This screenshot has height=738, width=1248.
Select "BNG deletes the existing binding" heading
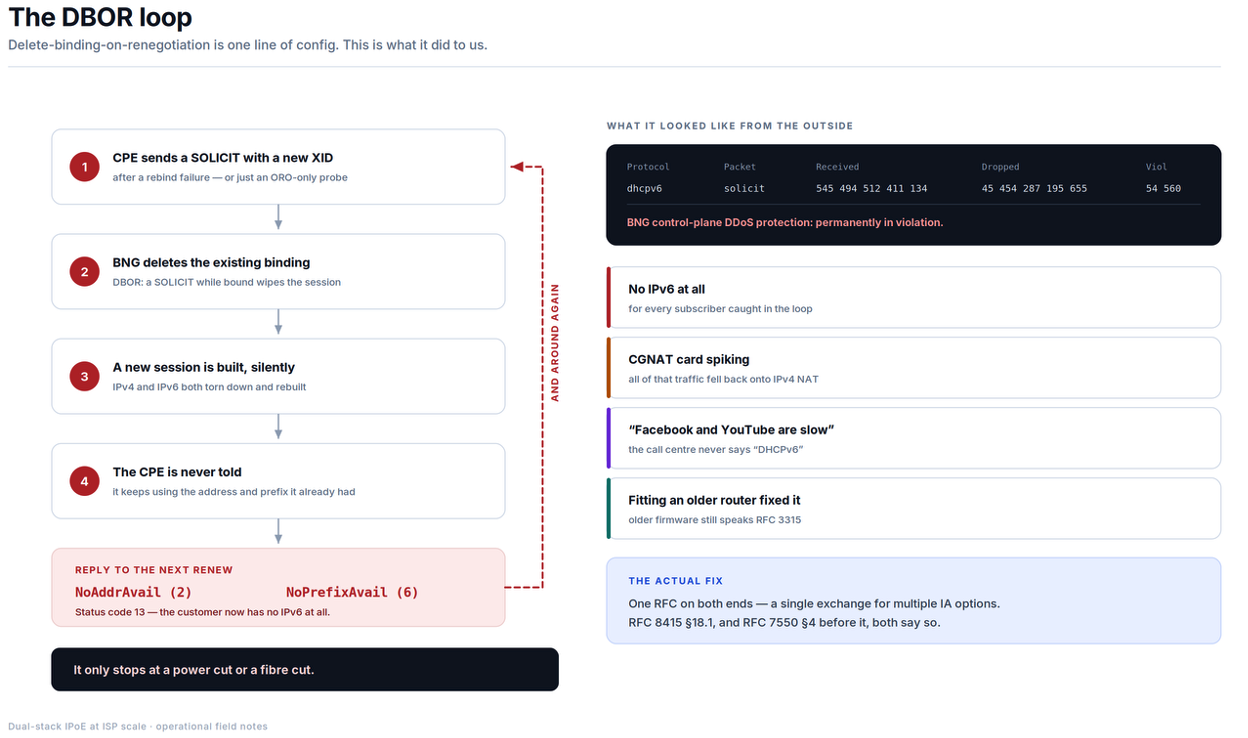click(211, 263)
